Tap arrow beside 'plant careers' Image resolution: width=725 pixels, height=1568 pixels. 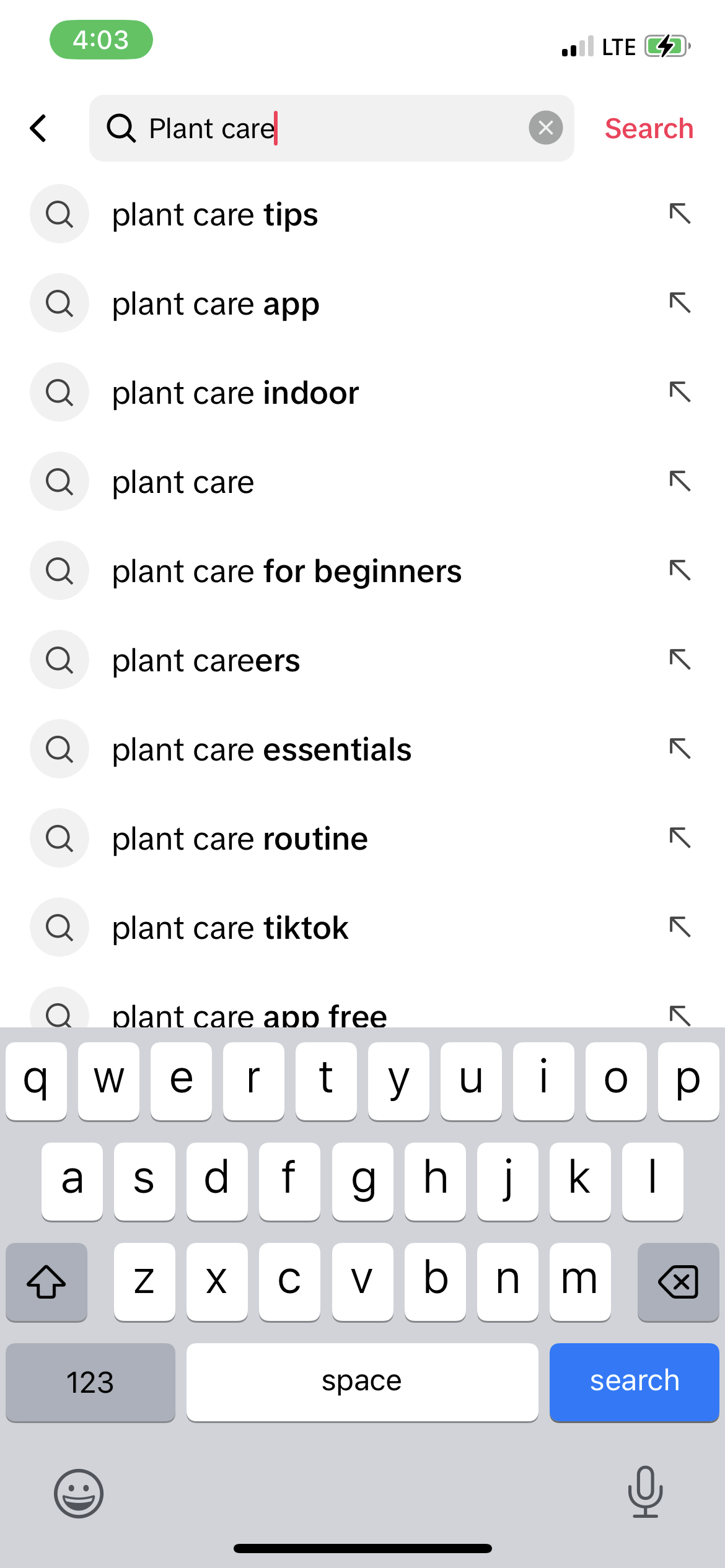[680, 660]
